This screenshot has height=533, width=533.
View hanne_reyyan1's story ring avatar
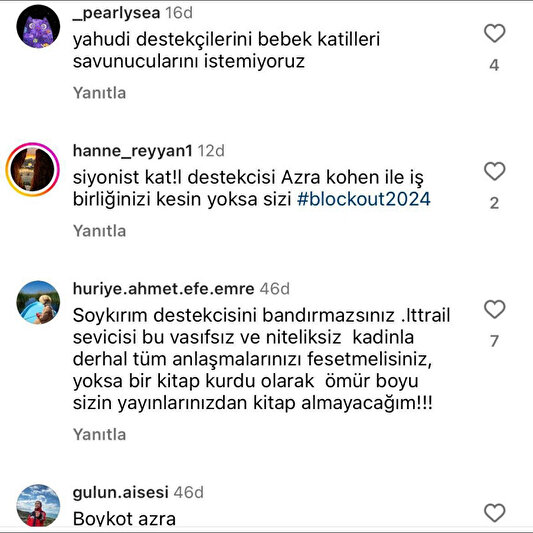pyautogui.click(x=33, y=170)
